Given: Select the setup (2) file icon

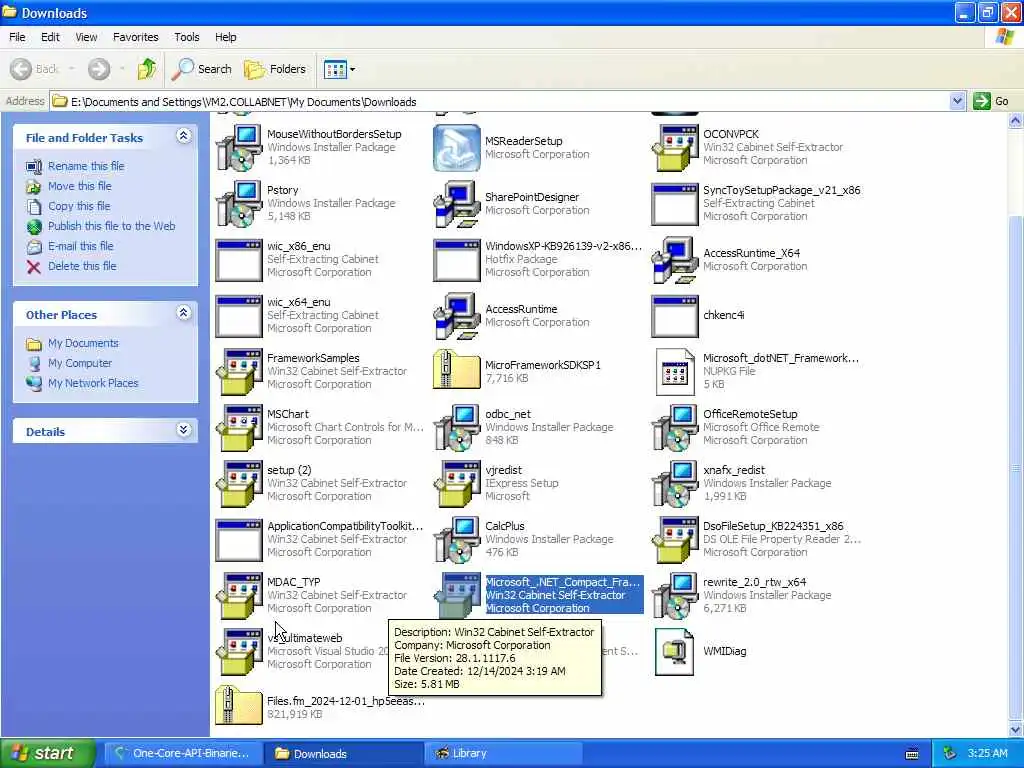Looking at the screenshot, I should [x=239, y=484].
